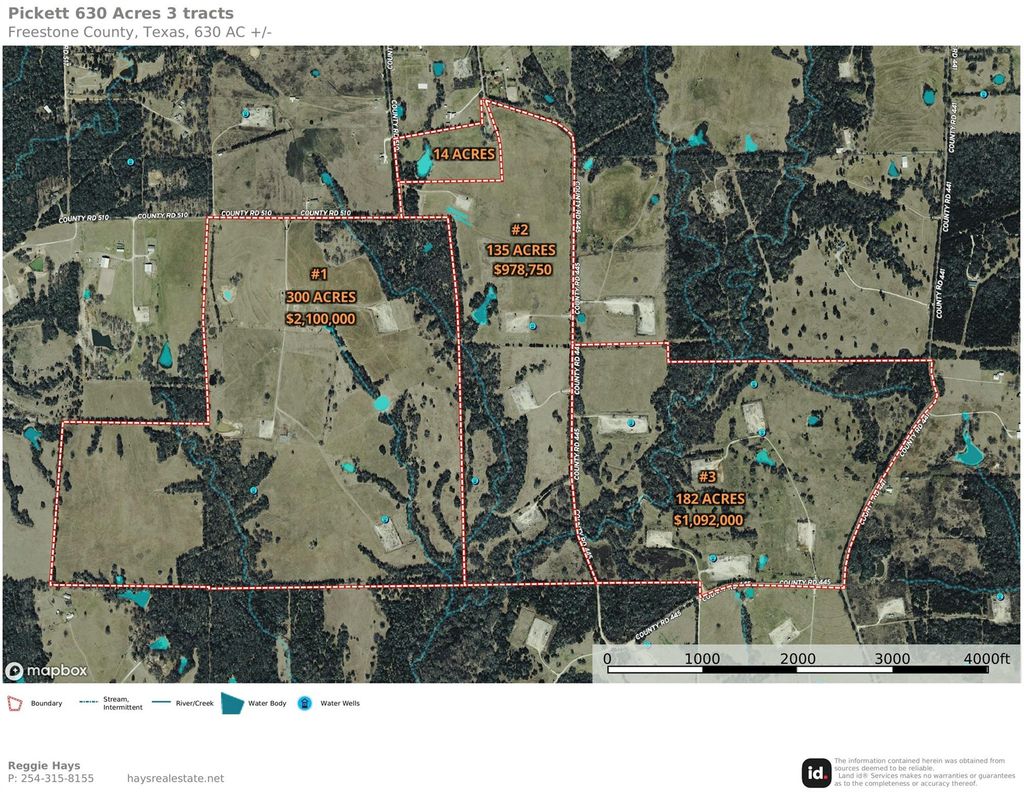This screenshot has width=1024, height=792.
Task: Click the Freestone County, Texas subtitle
Action: point(140,32)
